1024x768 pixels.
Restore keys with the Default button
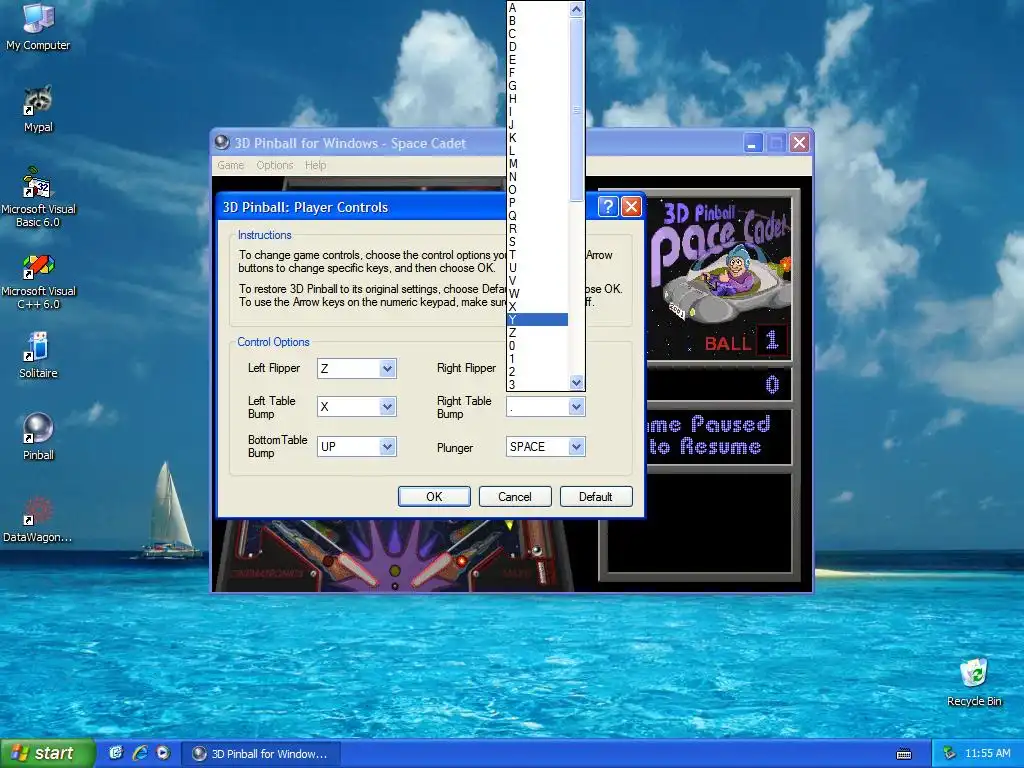click(596, 496)
